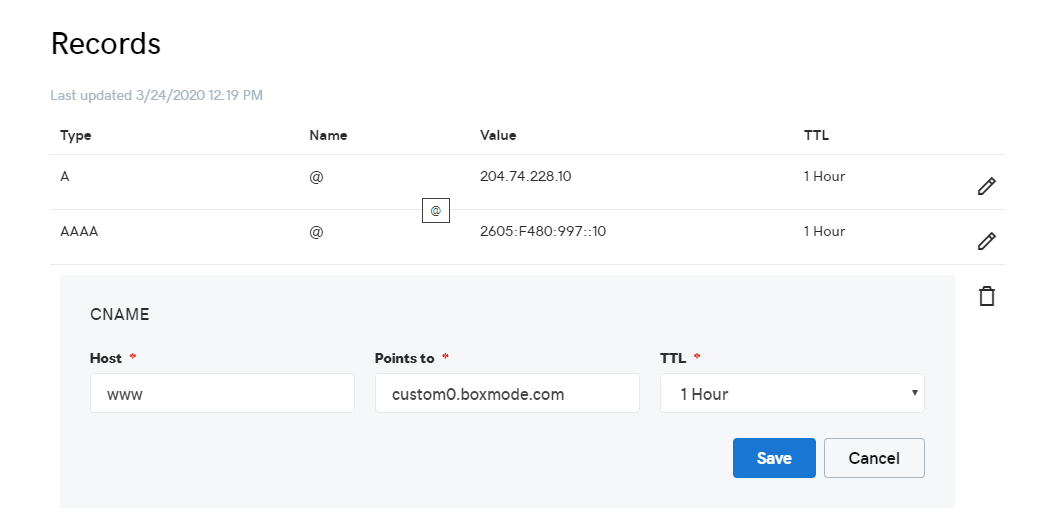Click the Points to field with custom0.boxmode.com

(x=507, y=394)
